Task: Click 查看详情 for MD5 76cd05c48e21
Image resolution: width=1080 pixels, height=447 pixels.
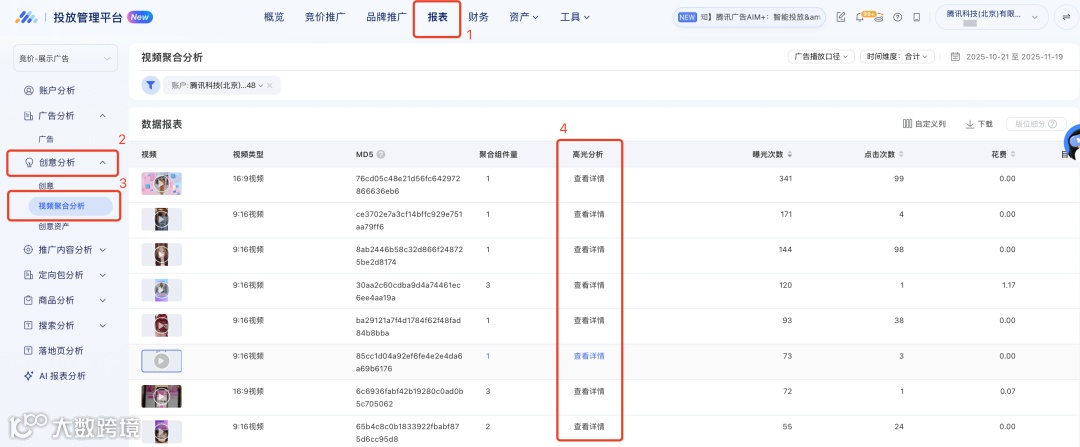Action: 589,178
